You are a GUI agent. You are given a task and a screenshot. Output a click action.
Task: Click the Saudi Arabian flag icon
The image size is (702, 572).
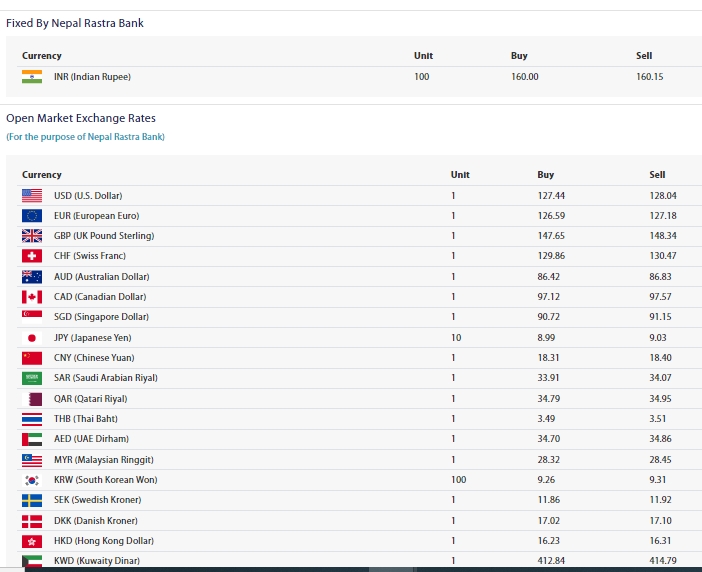pos(32,378)
